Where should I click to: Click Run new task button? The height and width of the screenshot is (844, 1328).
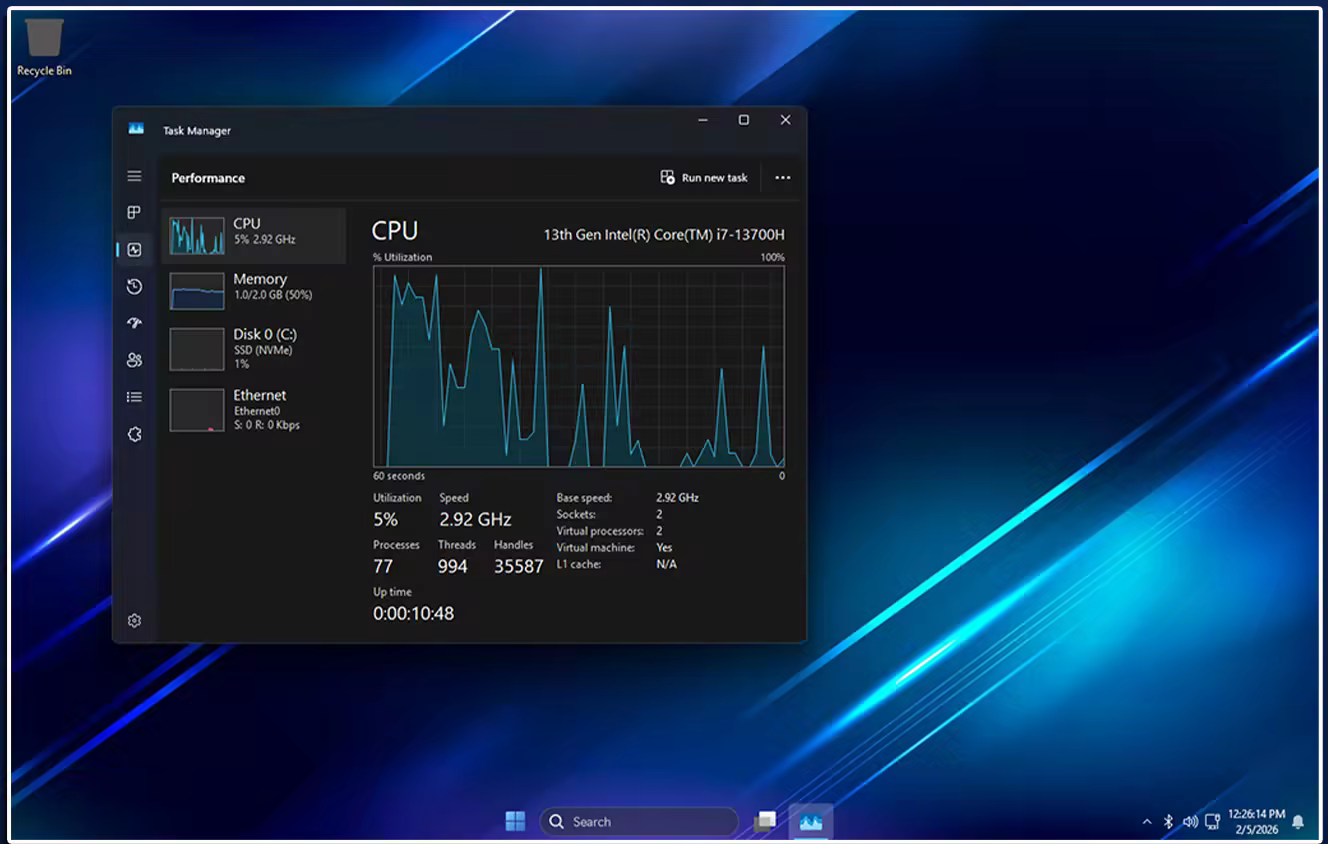click(x=704, y=178)
